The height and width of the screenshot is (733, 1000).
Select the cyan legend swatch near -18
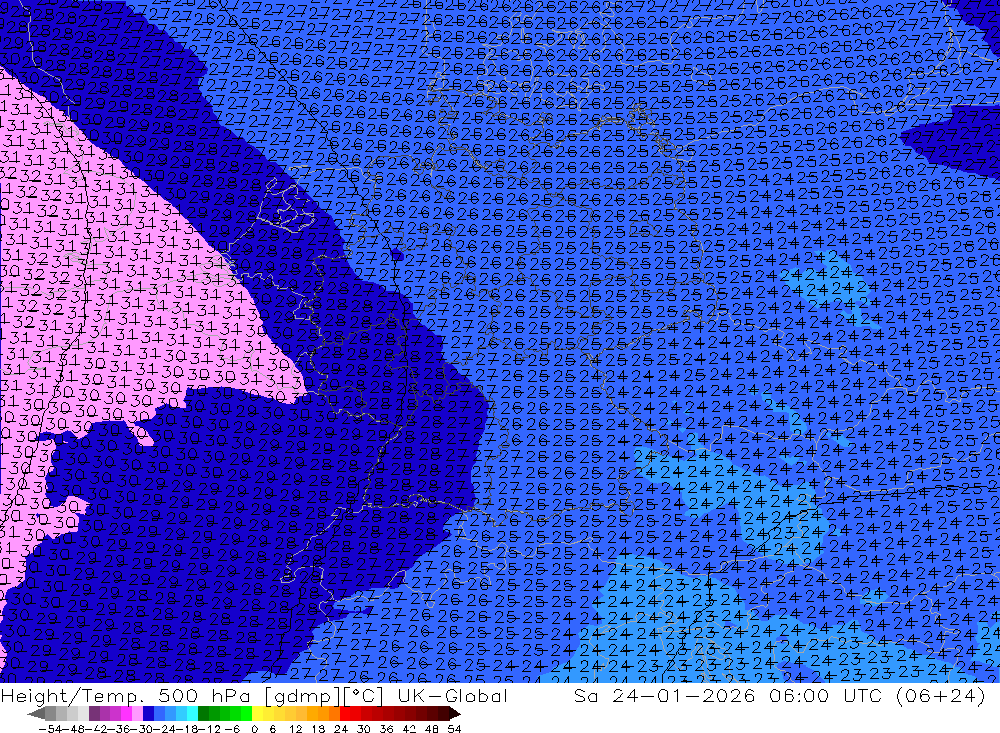pos(192,713)
